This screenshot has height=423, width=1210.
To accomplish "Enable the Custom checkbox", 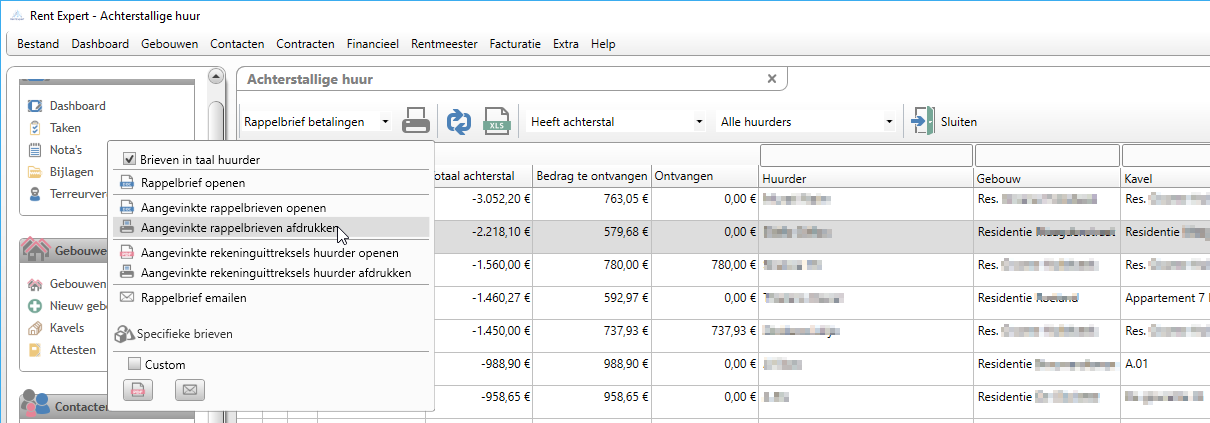I will click(x=135, y=365).
